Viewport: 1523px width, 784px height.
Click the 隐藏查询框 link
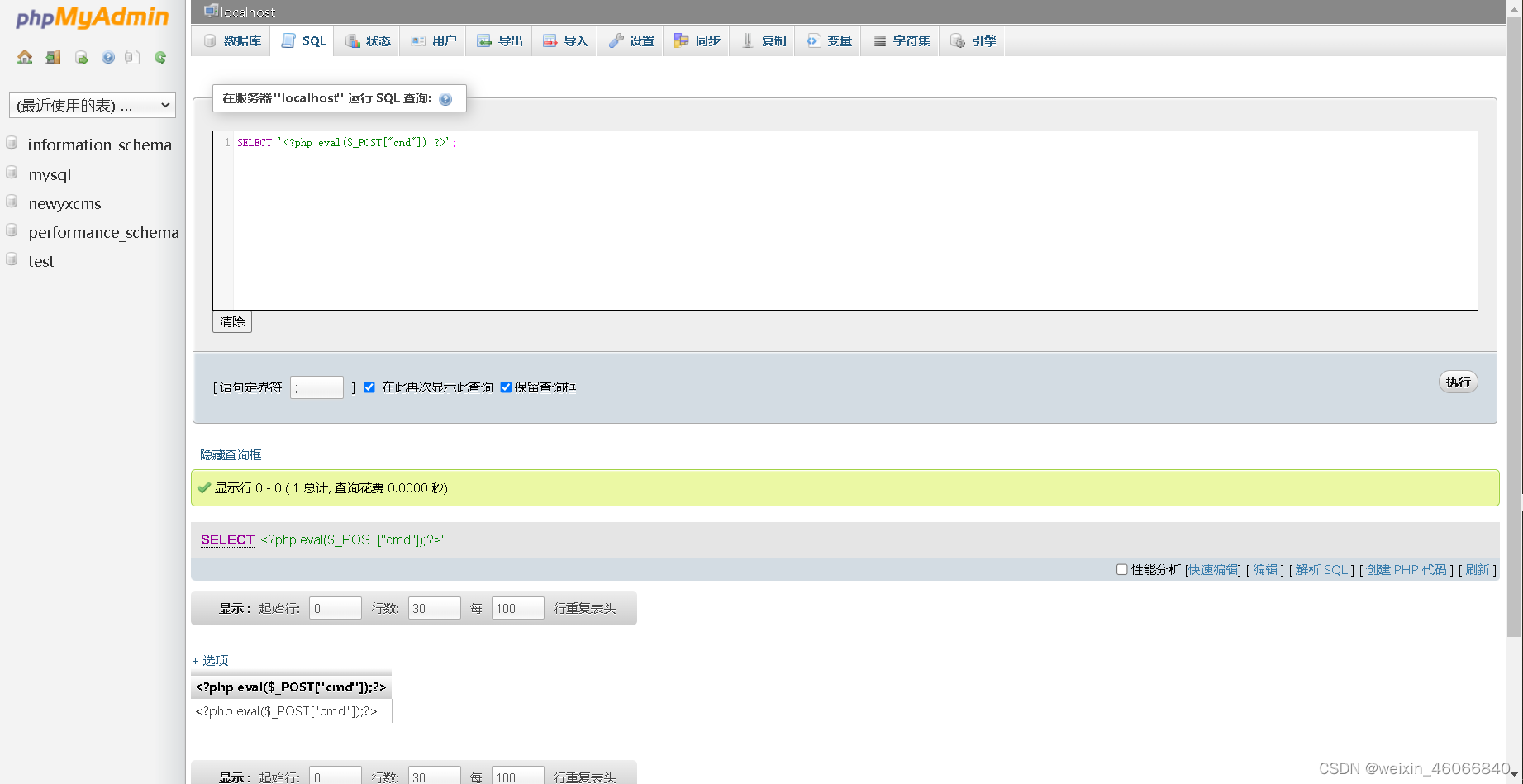[231, 455]
